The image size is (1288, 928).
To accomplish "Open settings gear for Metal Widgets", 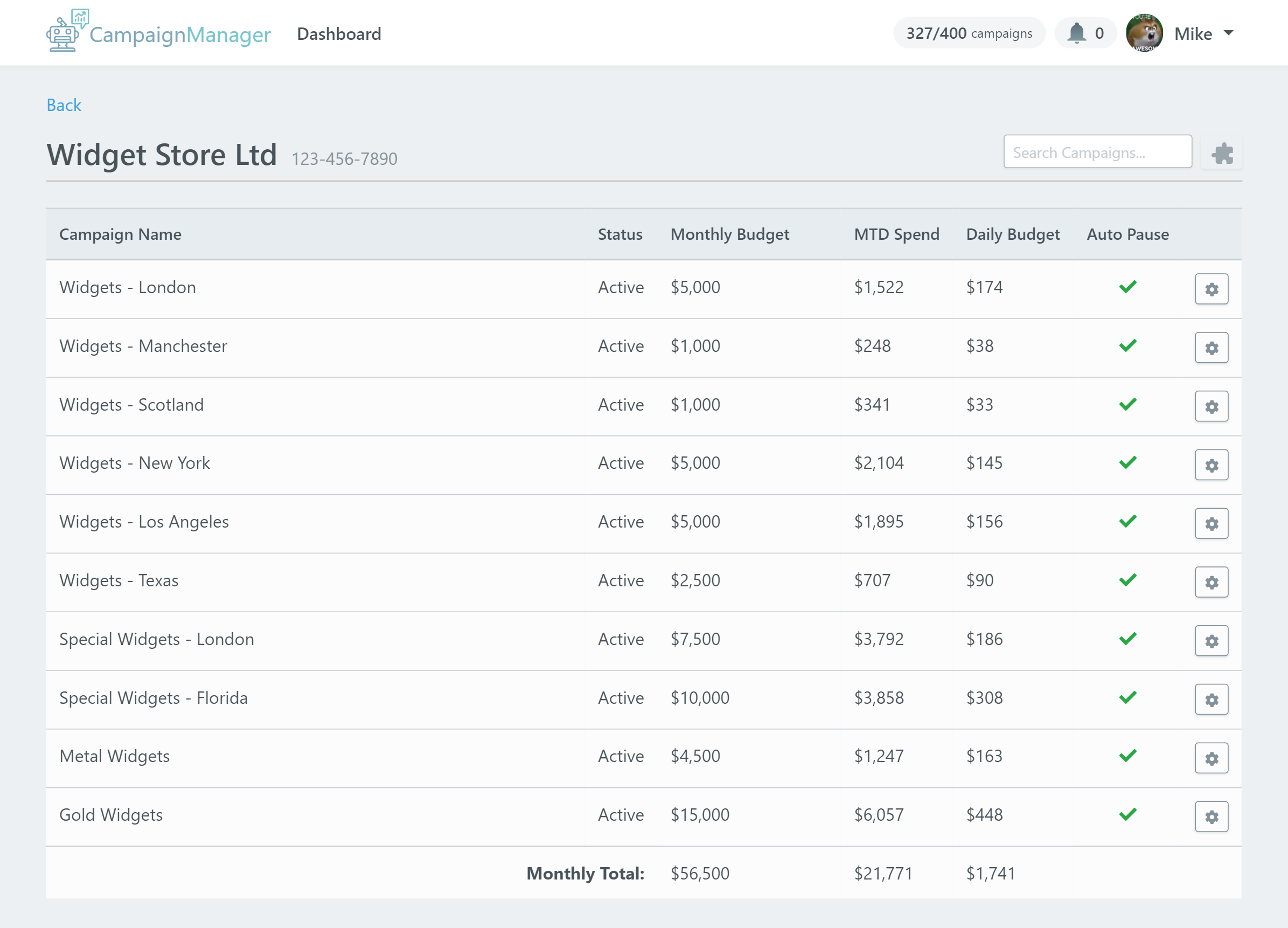I will (1212, 758).
